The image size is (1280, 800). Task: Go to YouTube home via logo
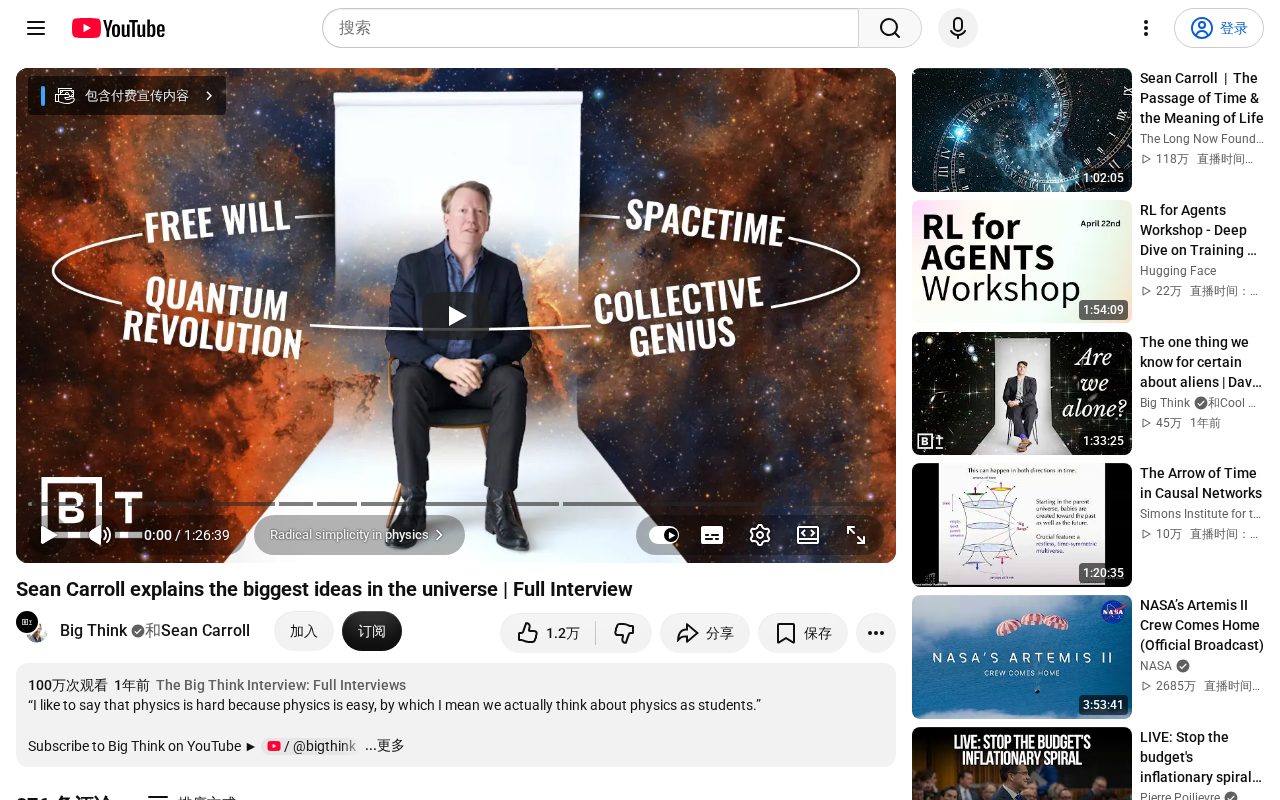[x=118, y=28]
